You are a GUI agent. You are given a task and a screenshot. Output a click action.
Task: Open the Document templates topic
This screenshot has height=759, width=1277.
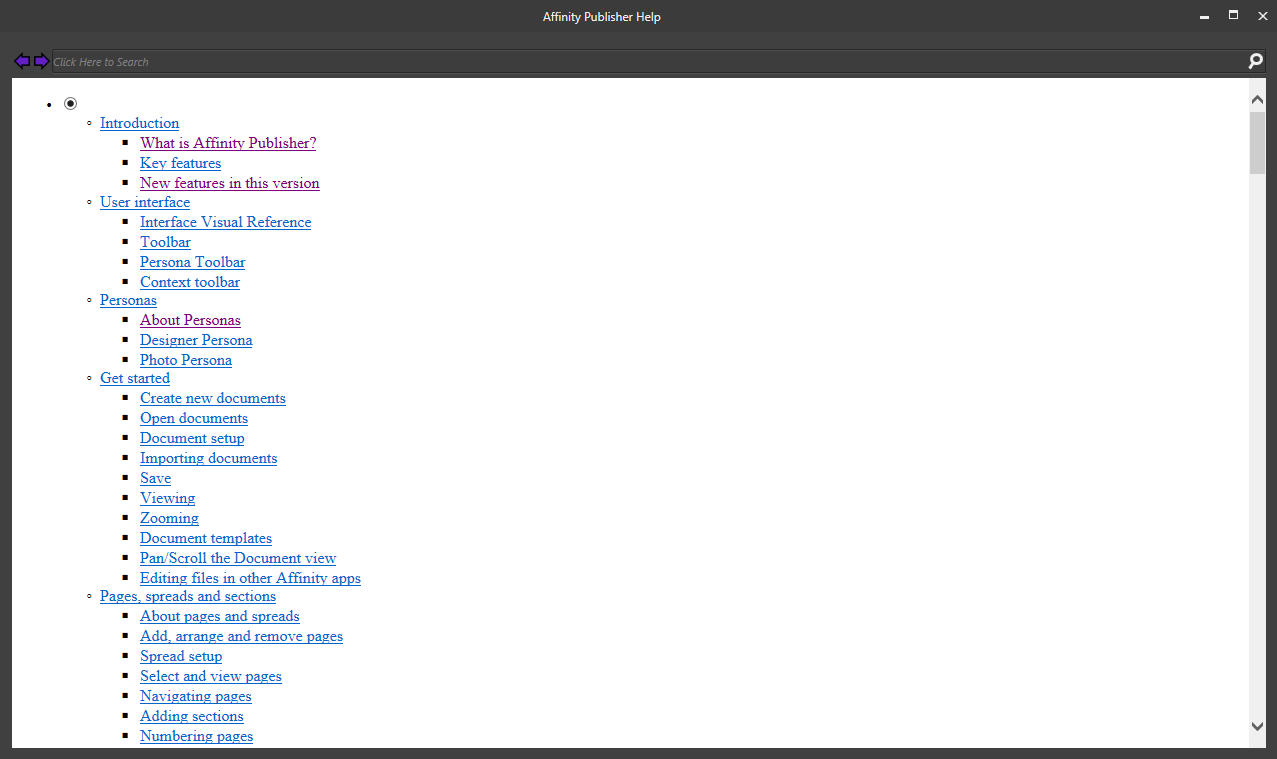[x=206, y=538]
